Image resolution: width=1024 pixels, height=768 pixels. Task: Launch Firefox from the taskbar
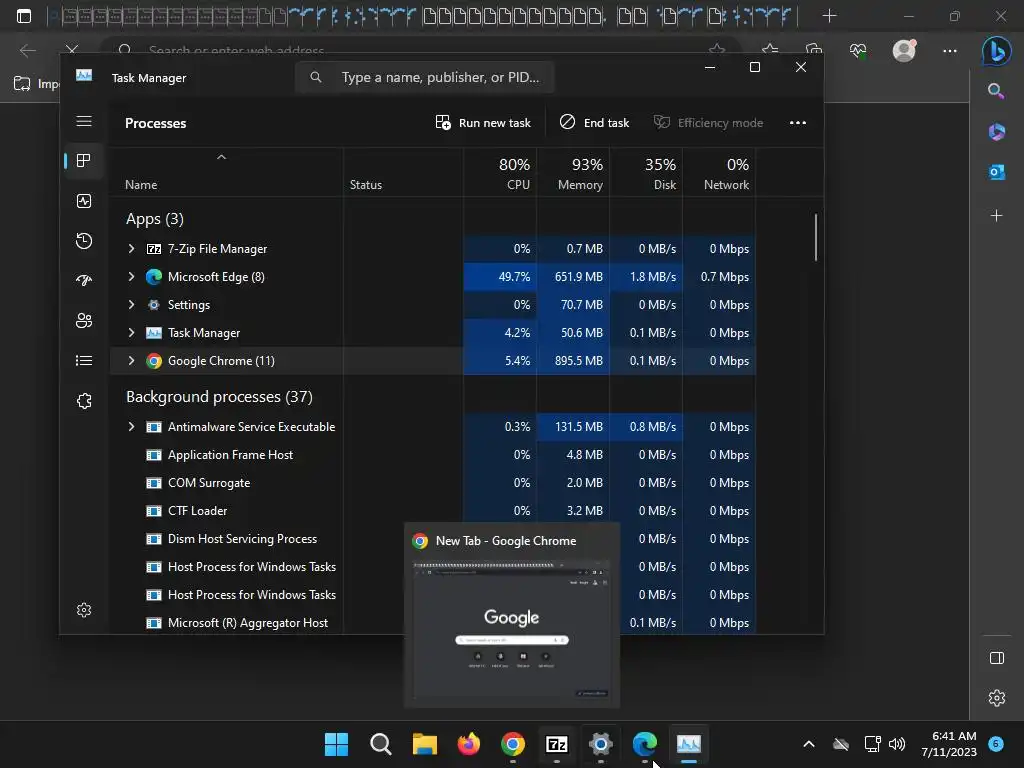[x=469, y=744]
